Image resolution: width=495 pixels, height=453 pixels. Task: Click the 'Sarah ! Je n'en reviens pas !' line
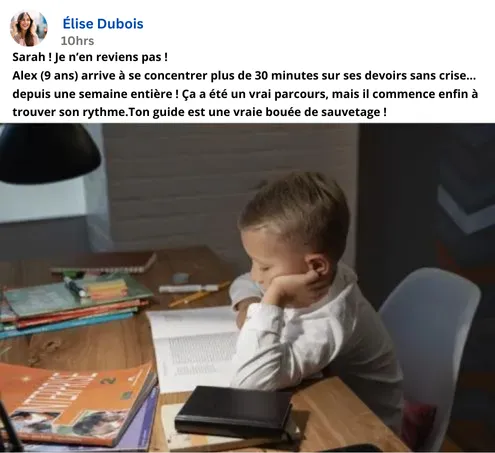pyautogui.click(x=90, y=57)
